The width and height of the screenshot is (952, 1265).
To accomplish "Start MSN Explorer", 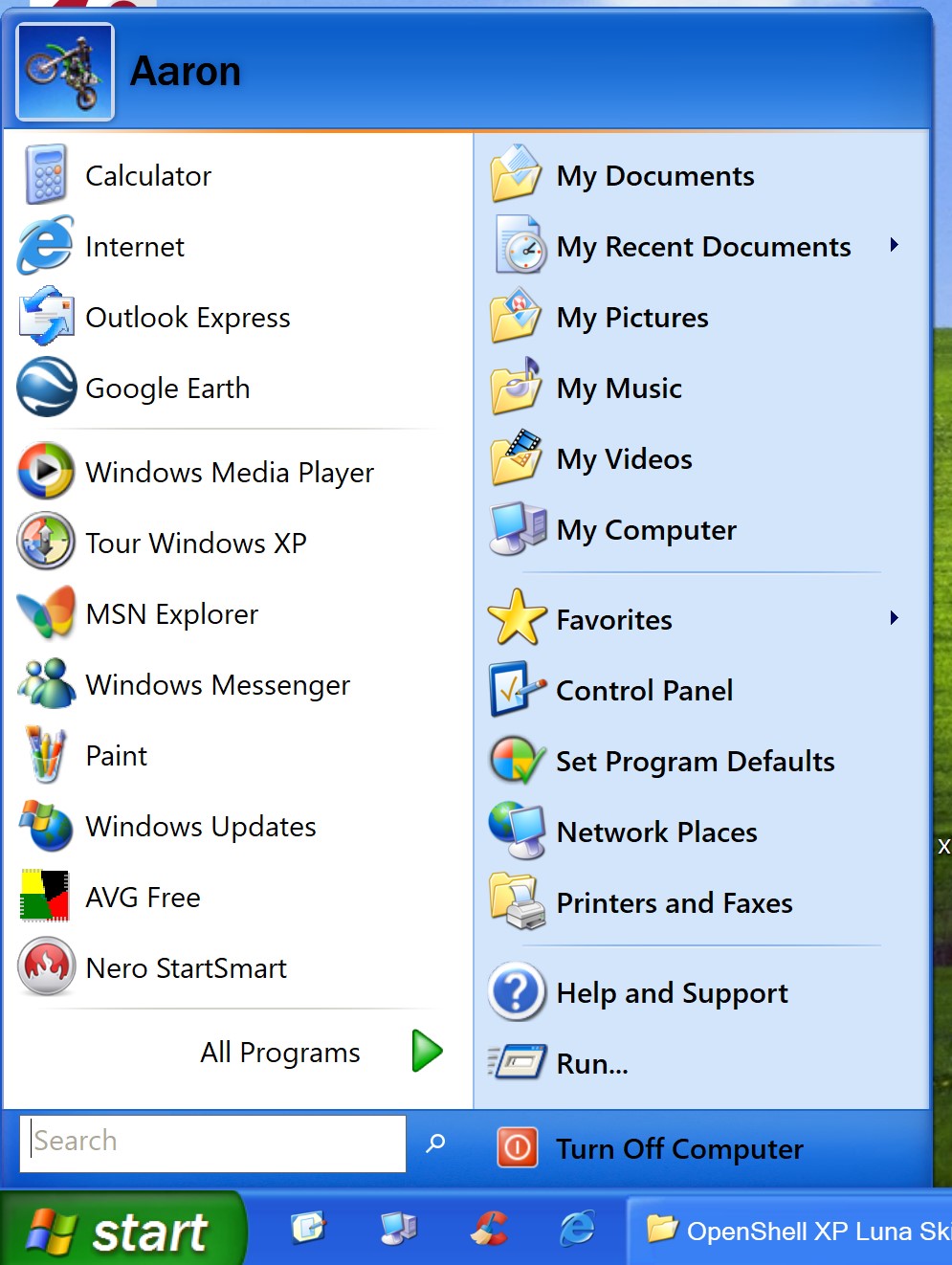I will [172, 613].
